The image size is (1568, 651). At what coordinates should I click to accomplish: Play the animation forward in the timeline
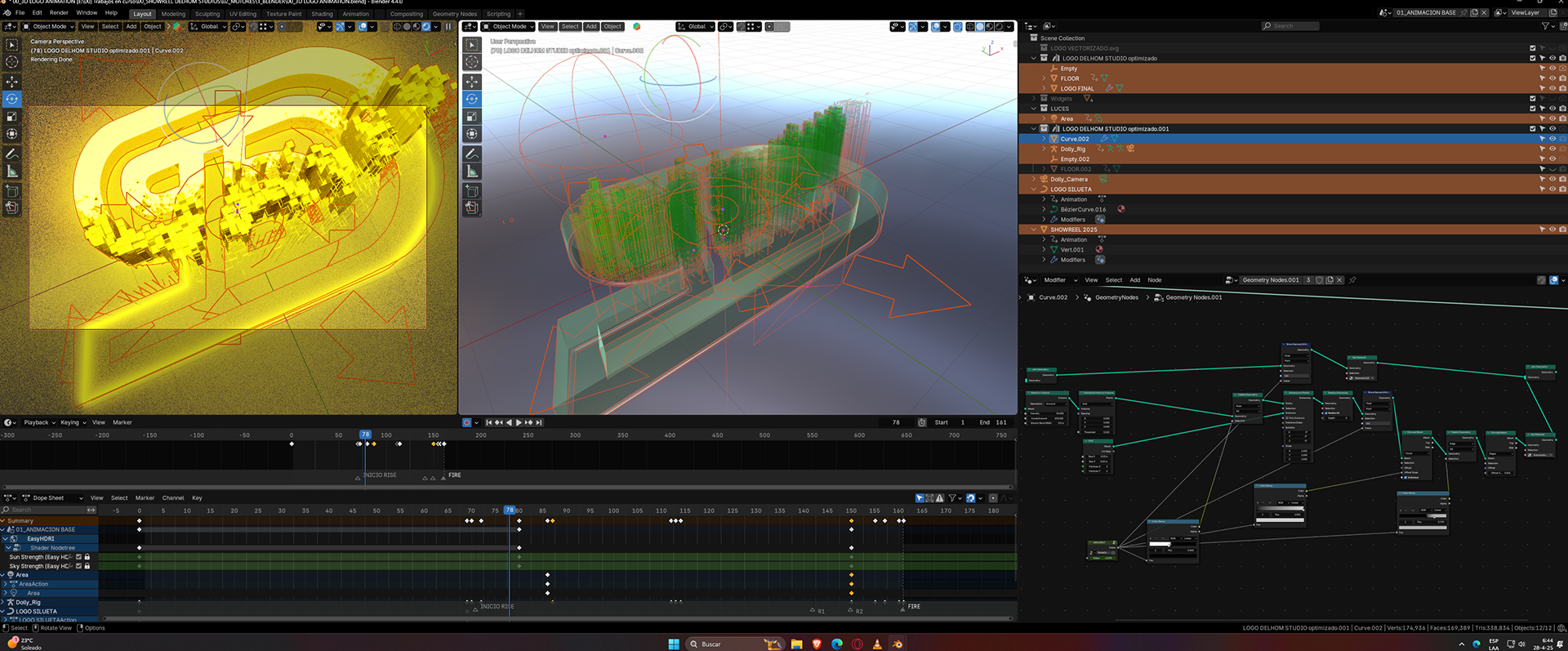coord(519,422)
